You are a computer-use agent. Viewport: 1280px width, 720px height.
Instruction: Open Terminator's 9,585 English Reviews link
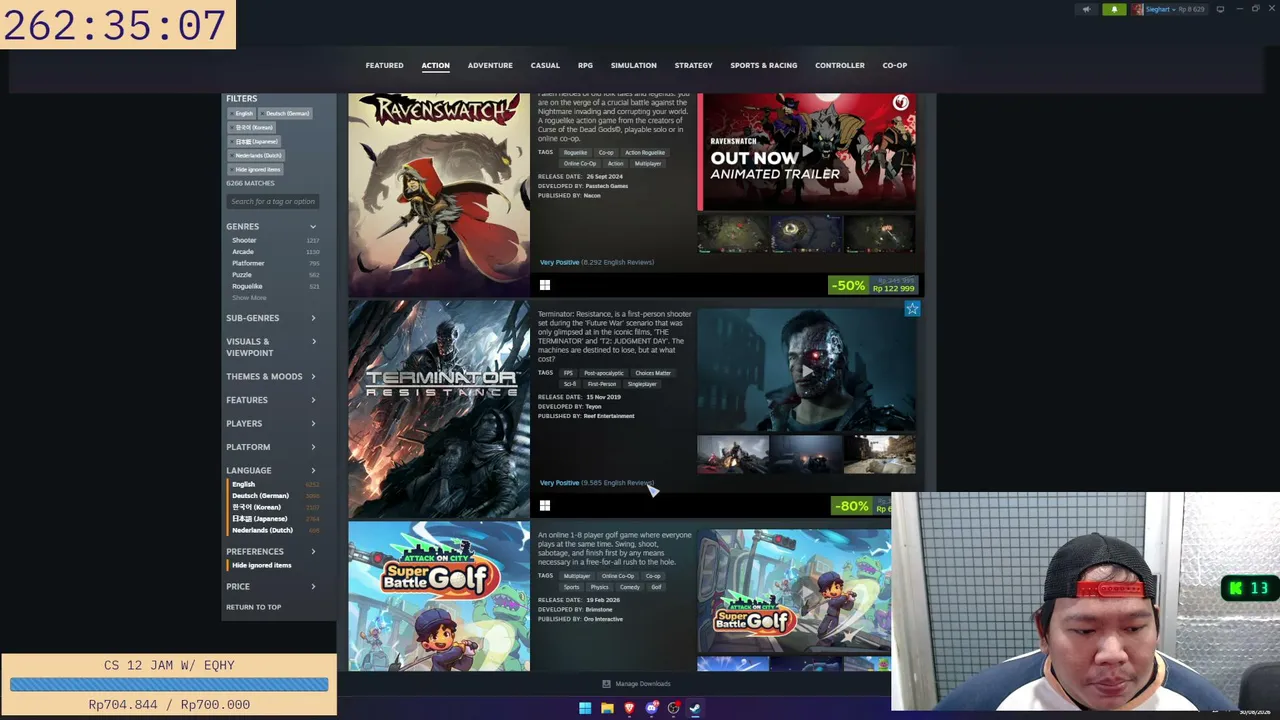click(x=618, y=483)
